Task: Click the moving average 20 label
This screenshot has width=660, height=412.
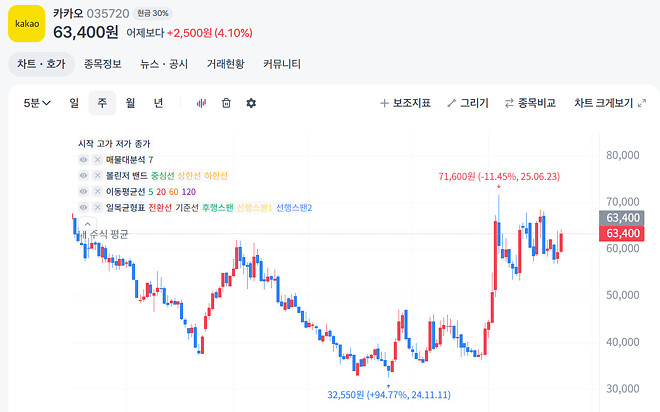Action: [161, 192]
